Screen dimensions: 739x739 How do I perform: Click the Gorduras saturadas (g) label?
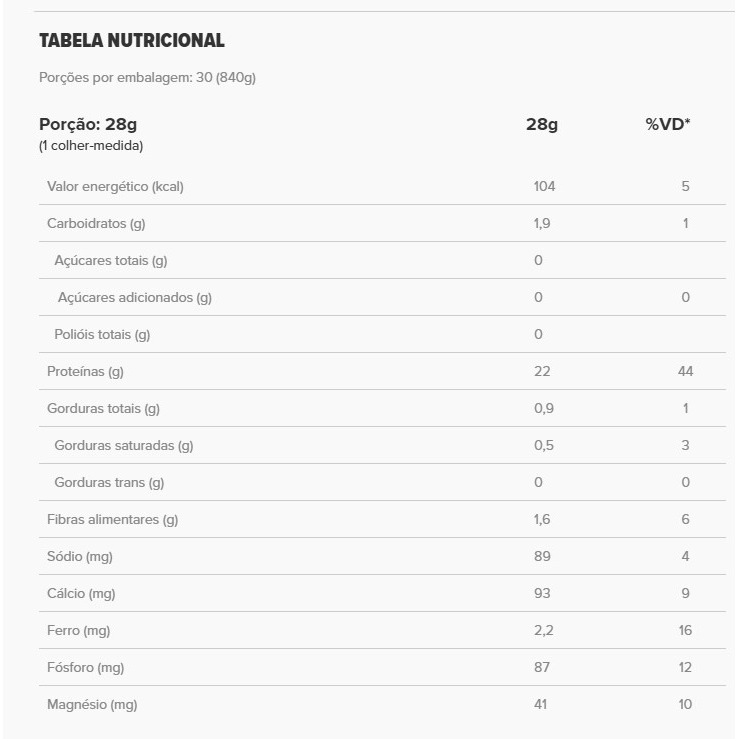tap(124, 445)
